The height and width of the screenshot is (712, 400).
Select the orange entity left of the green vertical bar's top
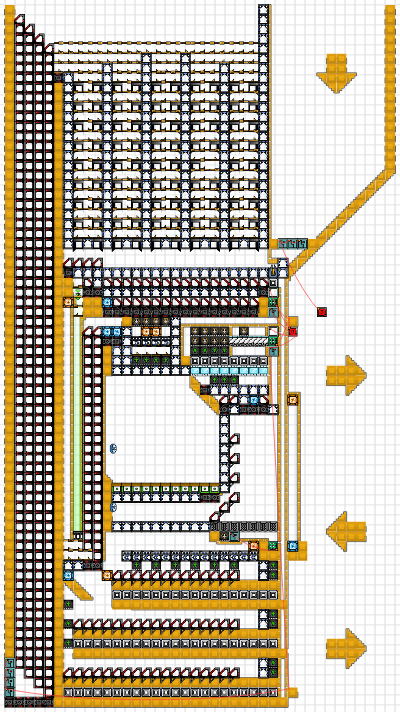(x=68, y=302)
